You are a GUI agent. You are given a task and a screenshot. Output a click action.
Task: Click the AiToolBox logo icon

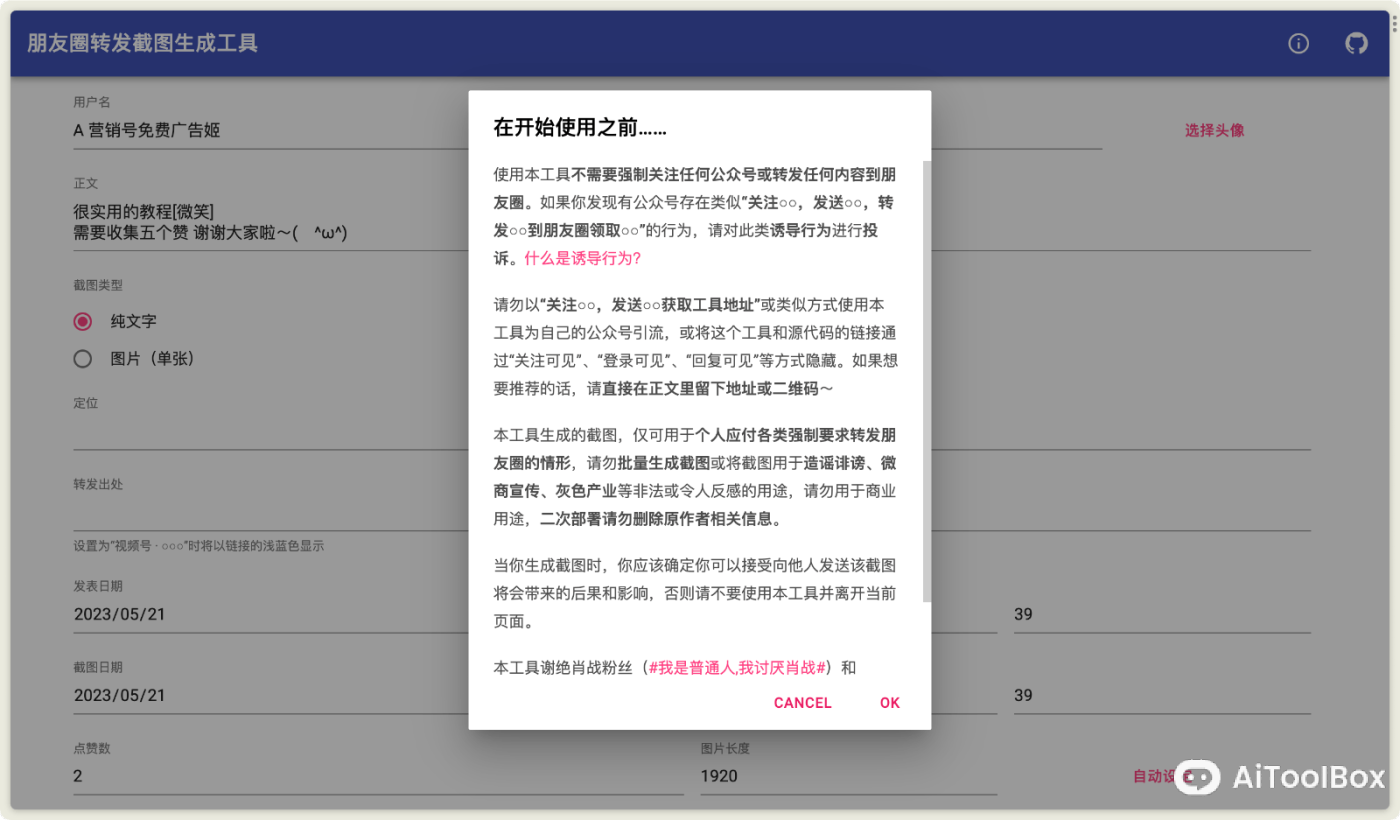click(x=1196, y=777)
